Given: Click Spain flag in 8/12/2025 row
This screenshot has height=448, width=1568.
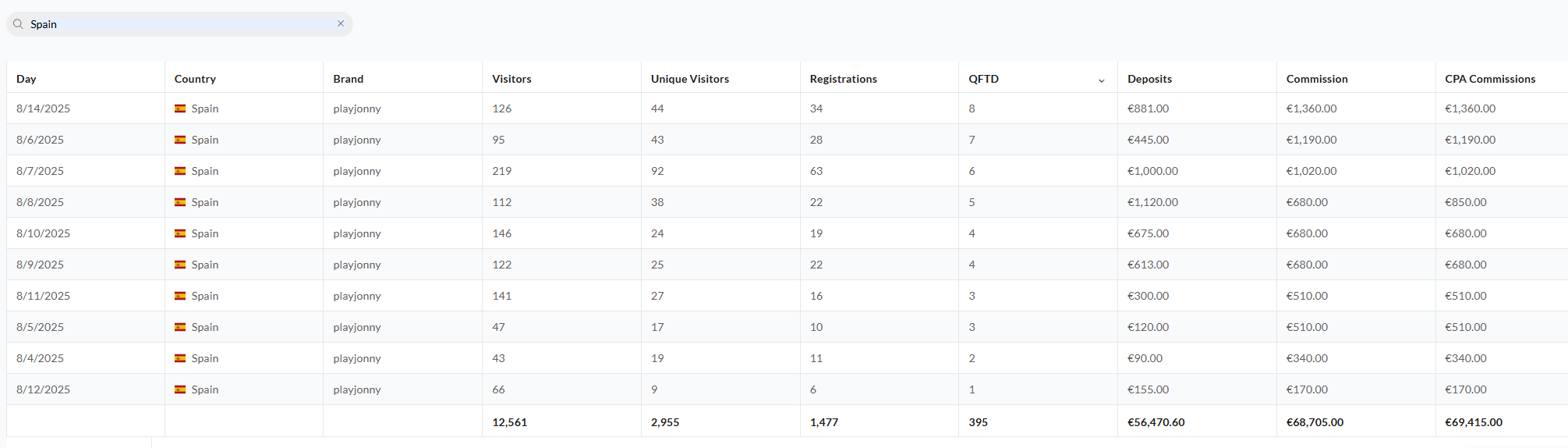Looking at the screenshot, I should (180, 389).
